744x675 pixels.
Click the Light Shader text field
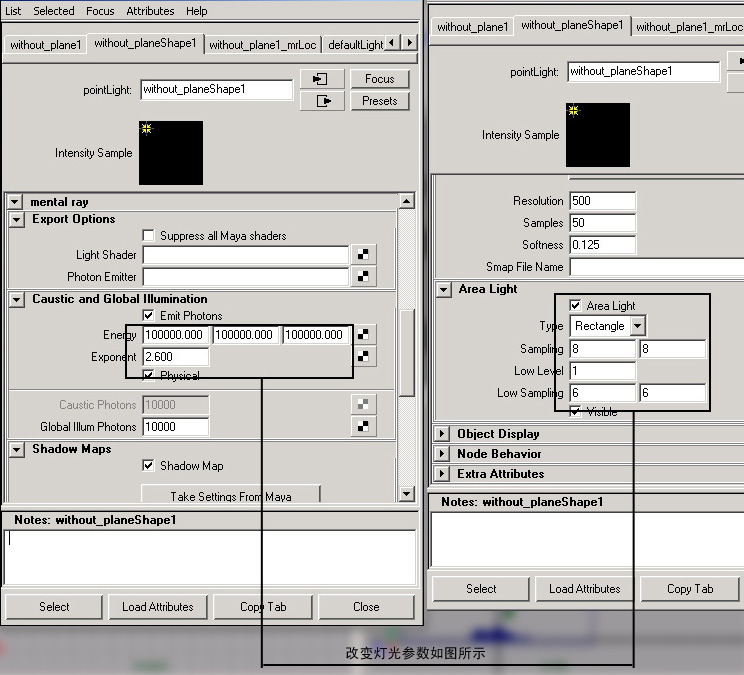[x=246, y=255]
